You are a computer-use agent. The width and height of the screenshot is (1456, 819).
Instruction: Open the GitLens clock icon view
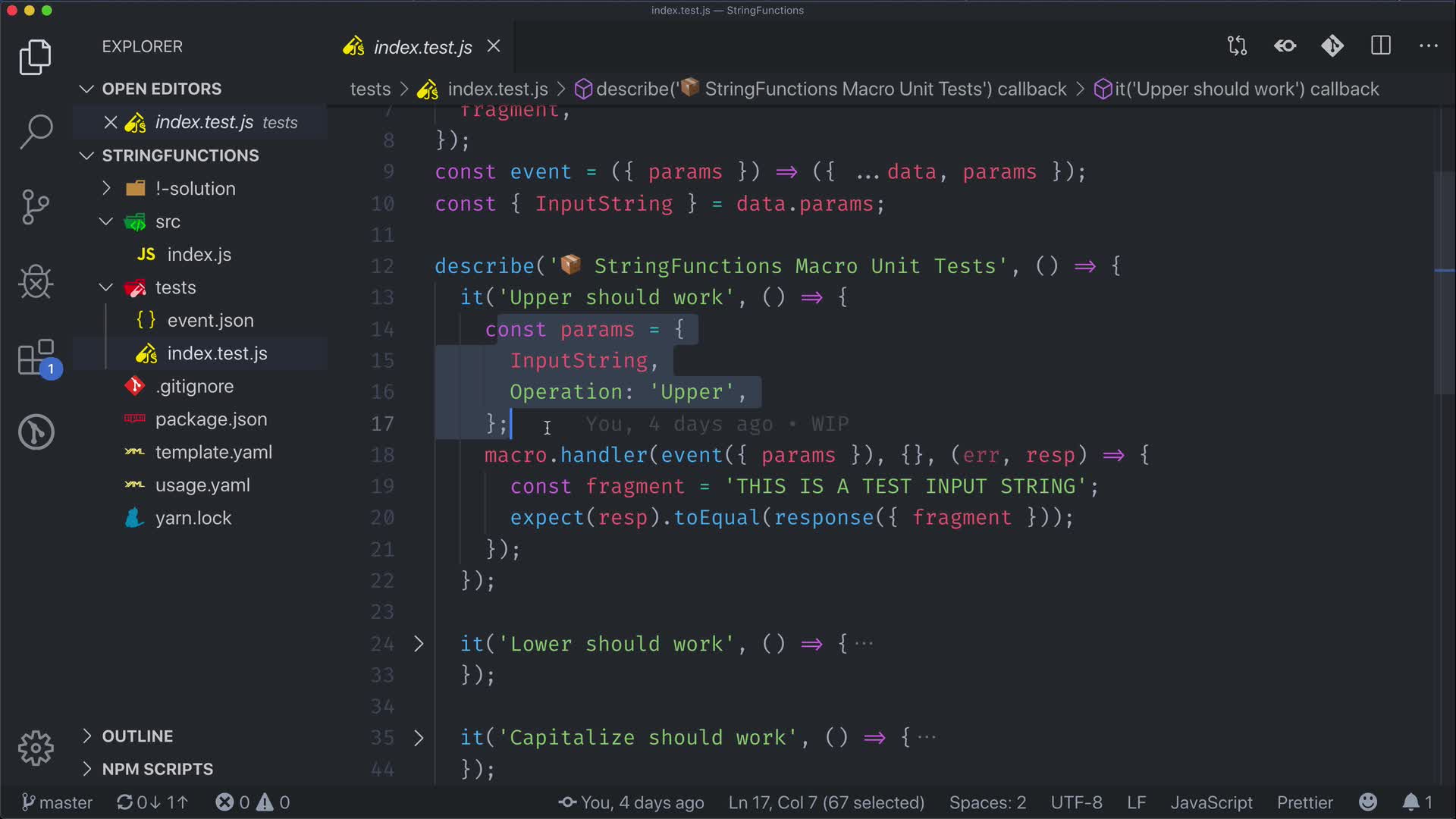[36, 432]
